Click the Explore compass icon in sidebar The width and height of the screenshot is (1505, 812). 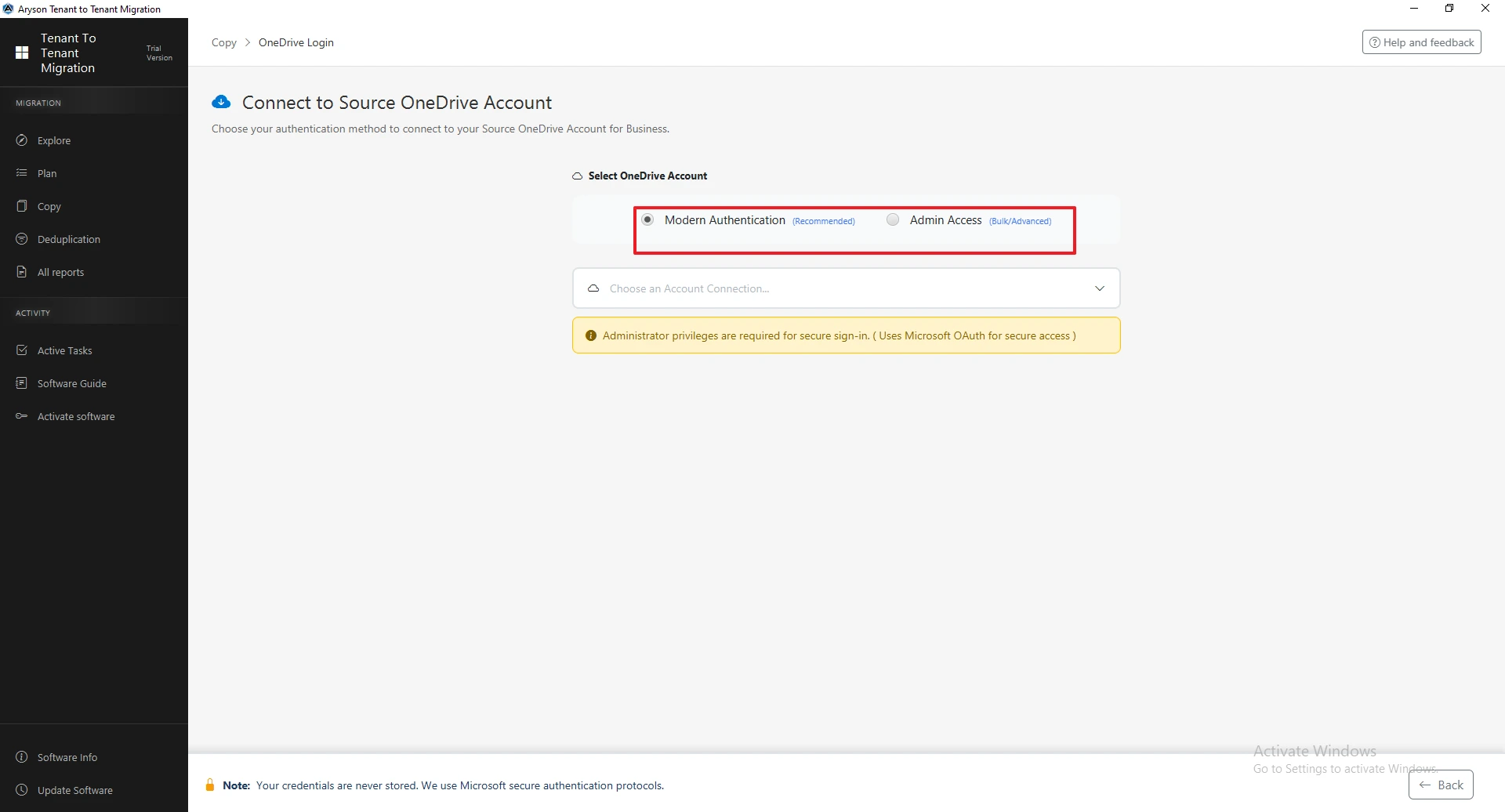[x=22, y=140]
